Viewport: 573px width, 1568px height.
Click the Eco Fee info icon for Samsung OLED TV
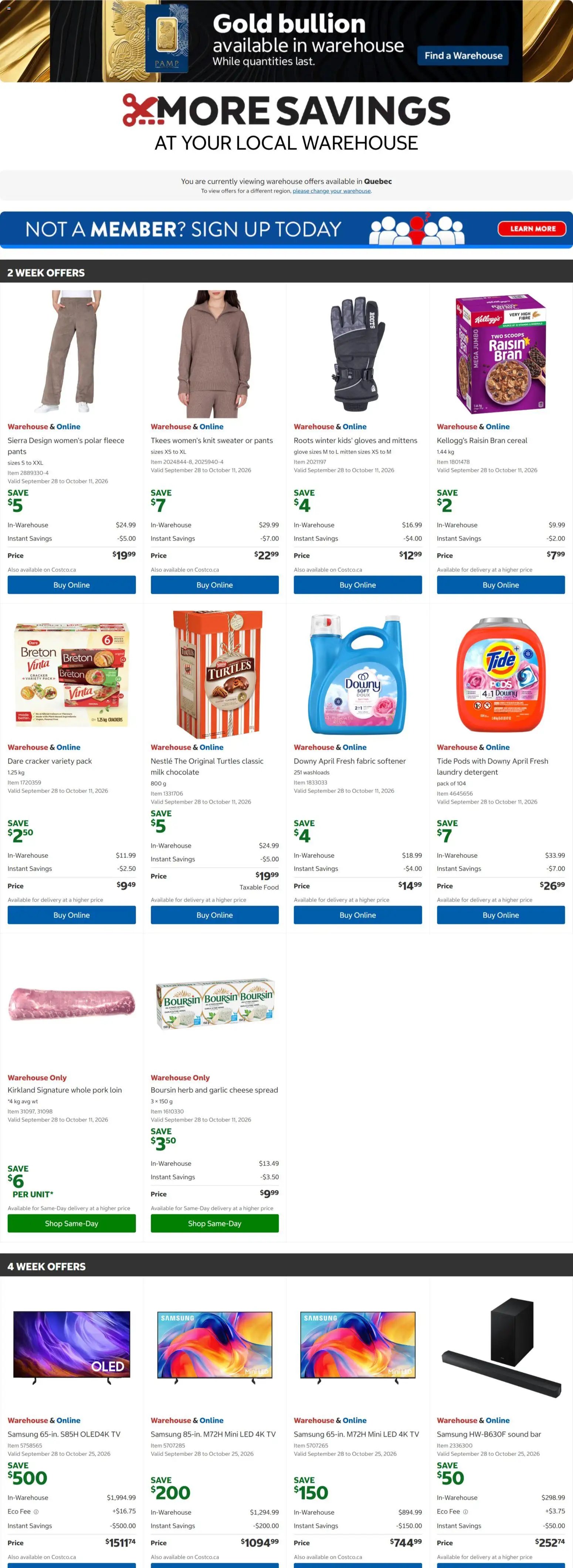[36, 1511]
